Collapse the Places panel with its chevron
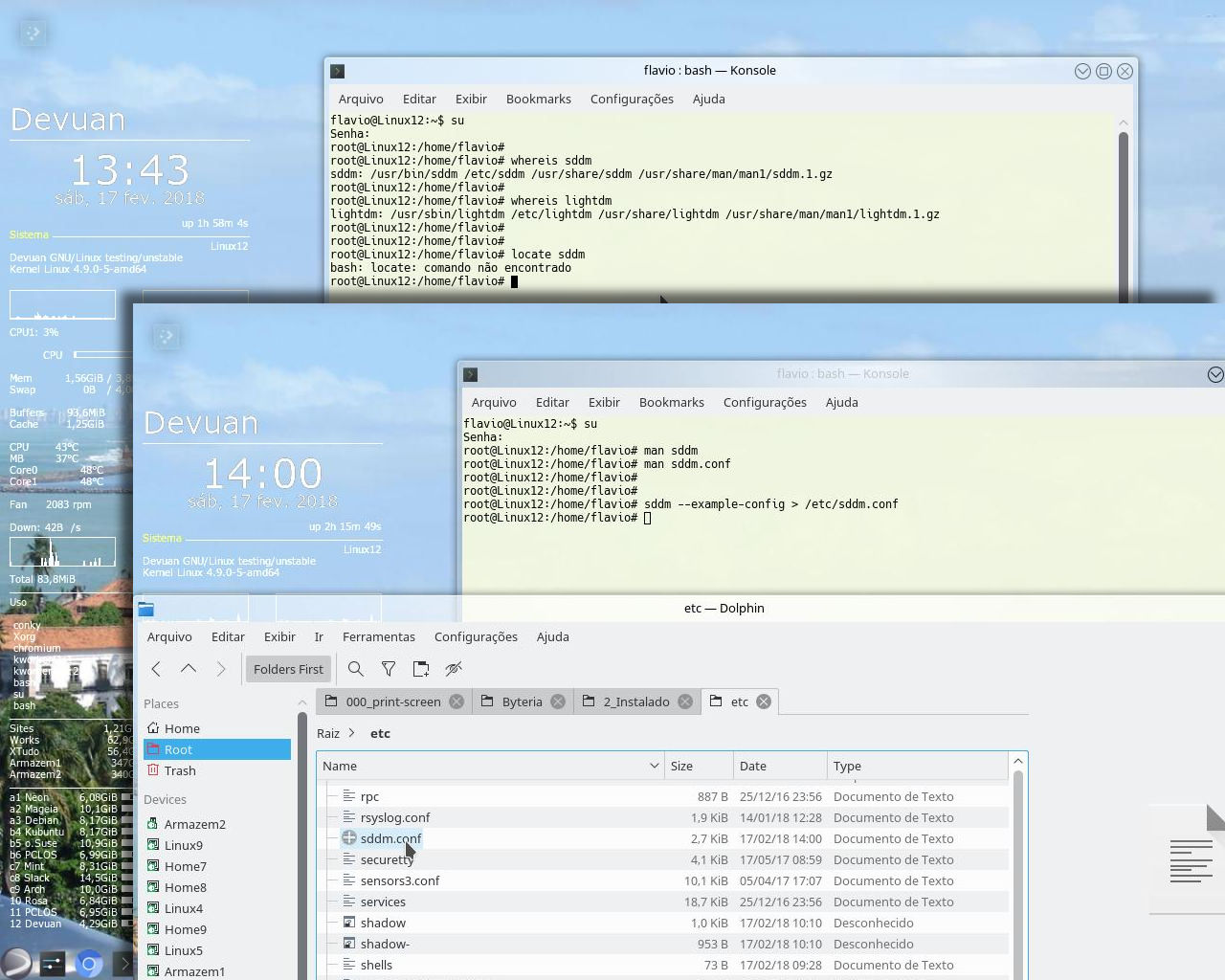The image size is (1225, 980). click(x=301, y=702)
